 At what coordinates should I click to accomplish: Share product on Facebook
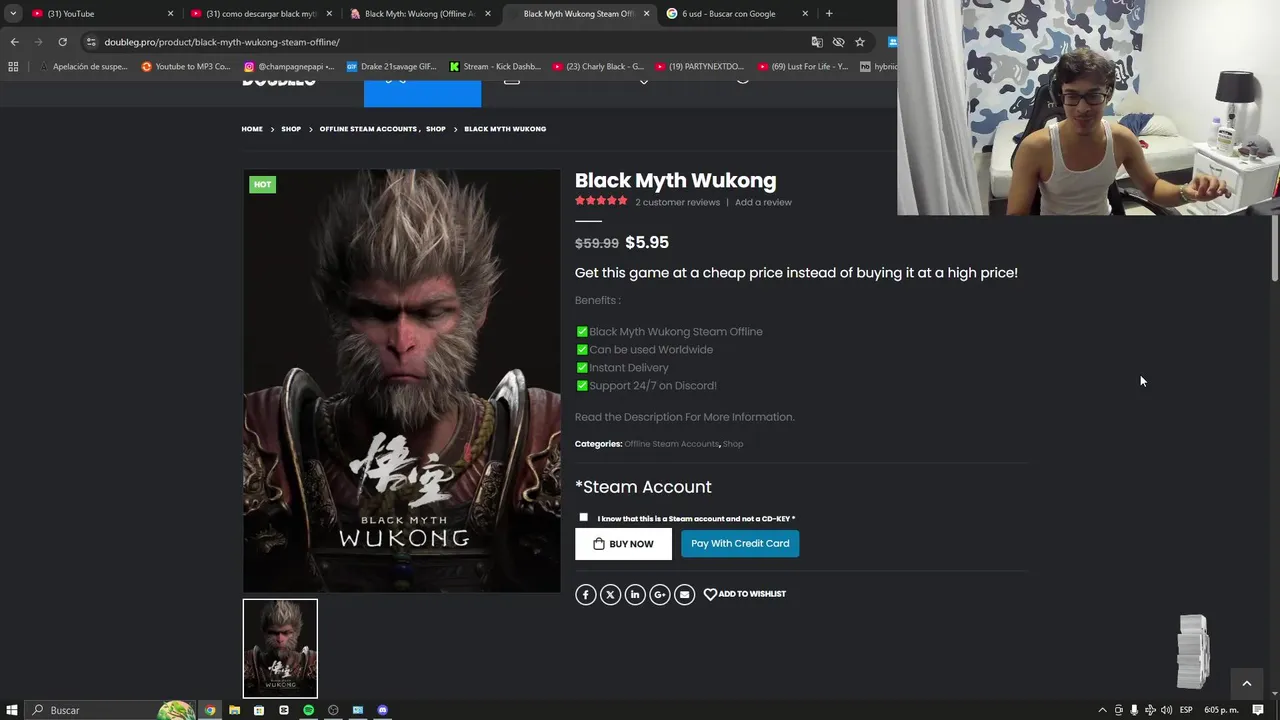(x=586, y=594)
